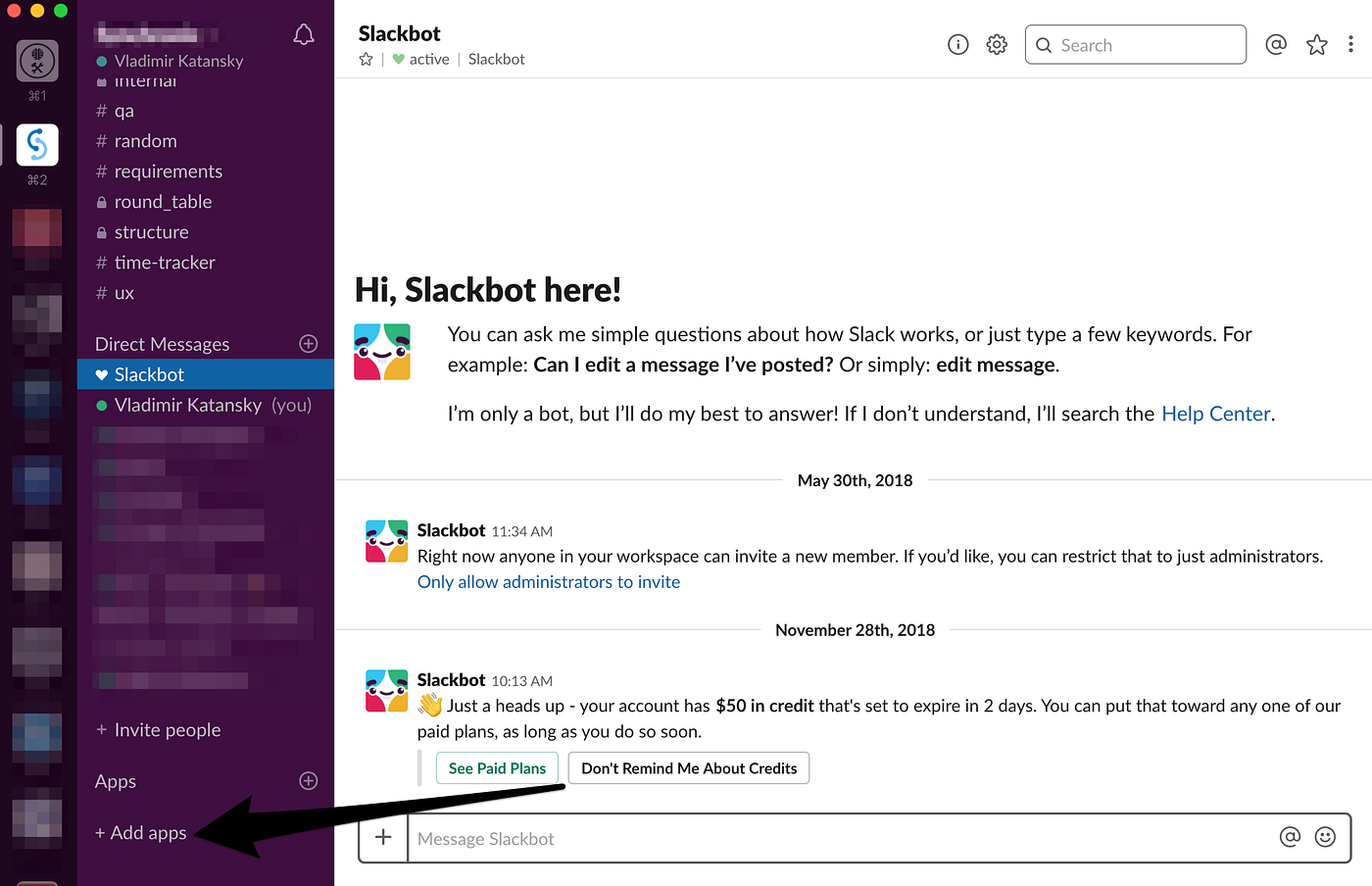Image resolution: width=1372 pixels, height=886 pixels.
Task: Click inside the Message Slackbot field
Action: [686, 838]
